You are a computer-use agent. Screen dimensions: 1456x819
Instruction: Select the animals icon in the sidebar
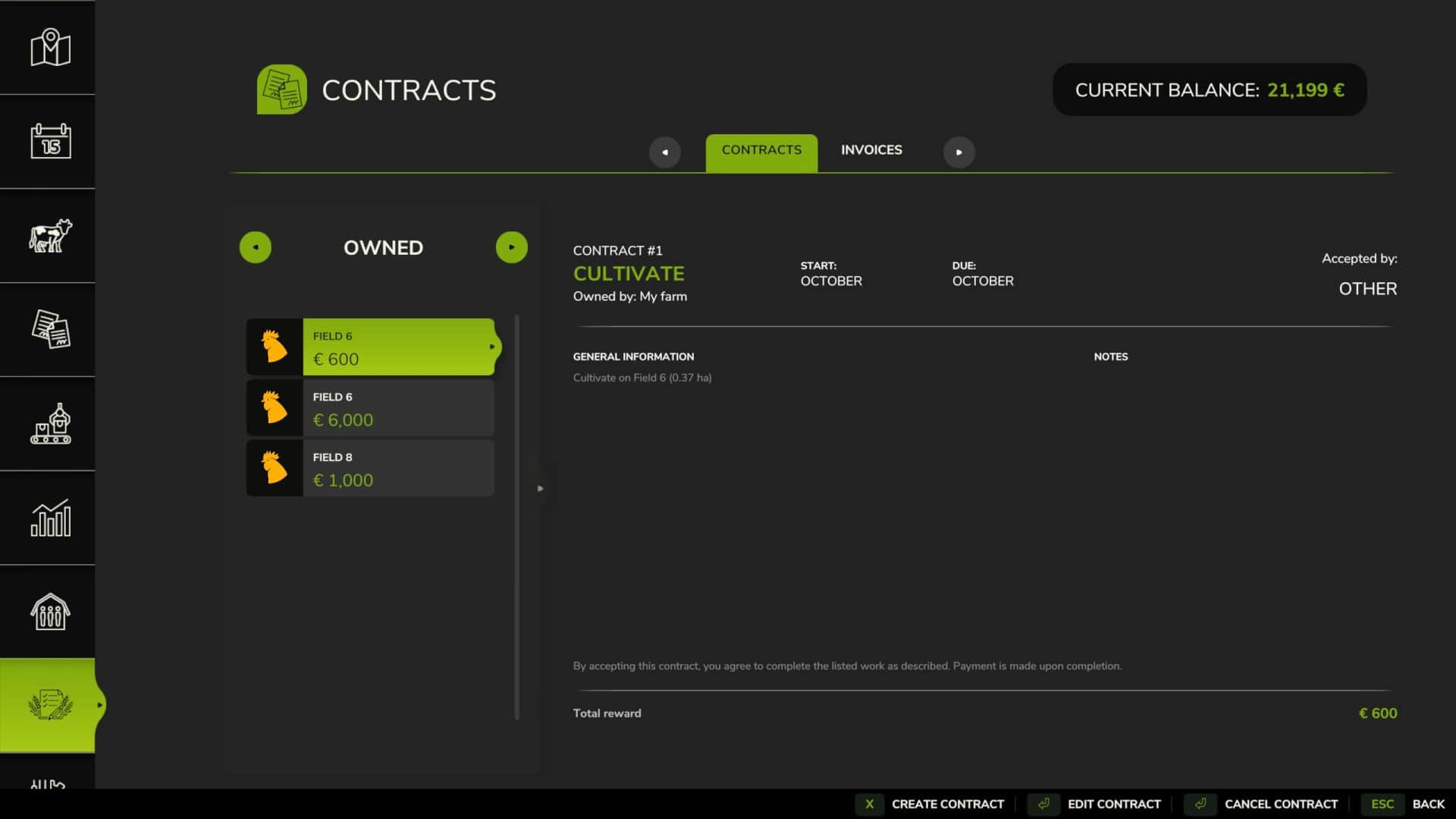click(48, 236)
